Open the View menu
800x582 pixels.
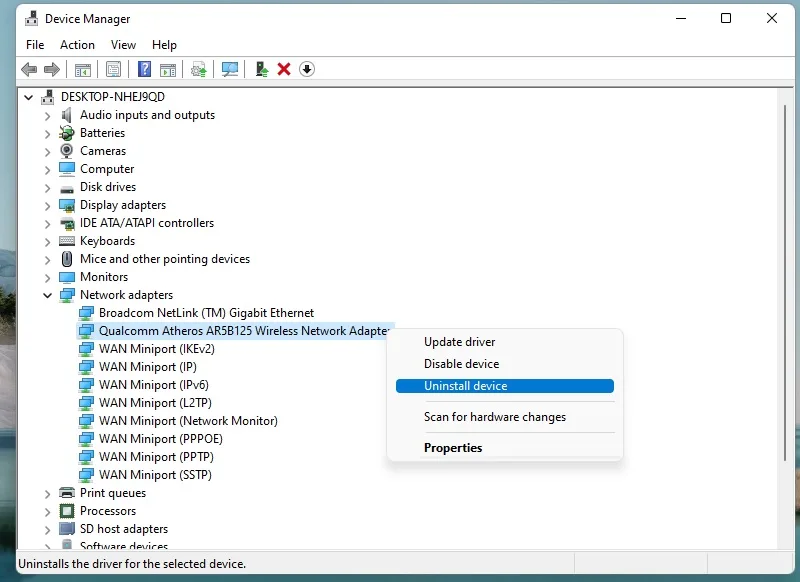[123, 45]
